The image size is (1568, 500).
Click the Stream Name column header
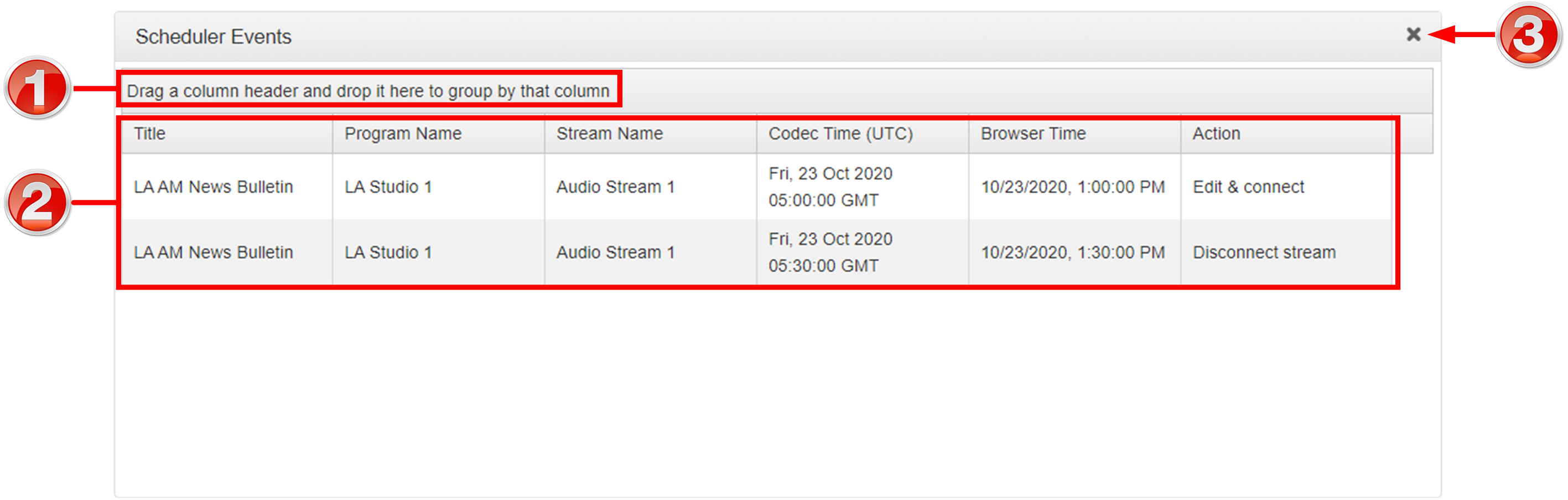pos(609,133)
